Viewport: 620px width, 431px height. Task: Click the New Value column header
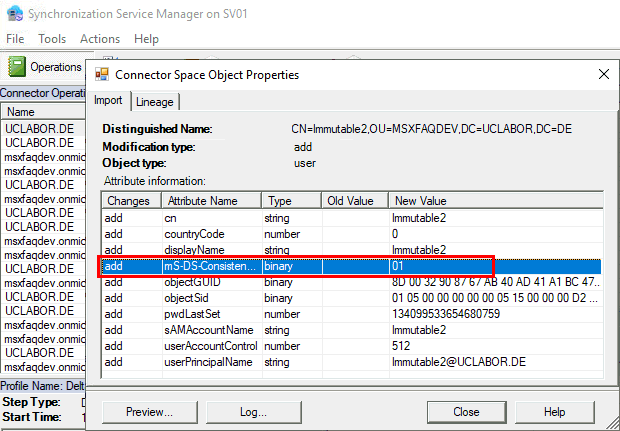495,201
